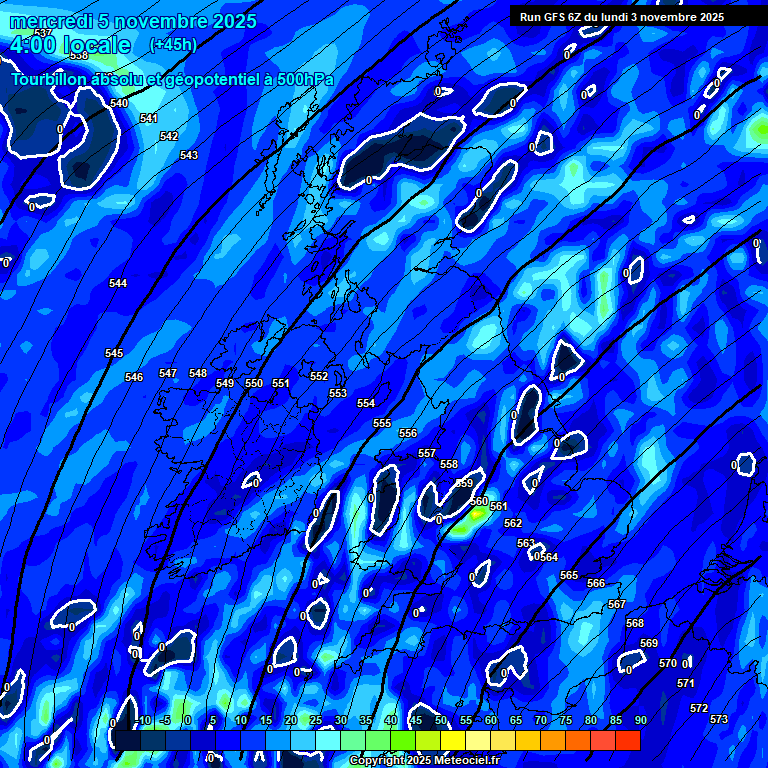Click the 565 contour label
Image resolution: width=768 pixels, height=768 pixels.
pyautogui.click(x=569, y=575)
